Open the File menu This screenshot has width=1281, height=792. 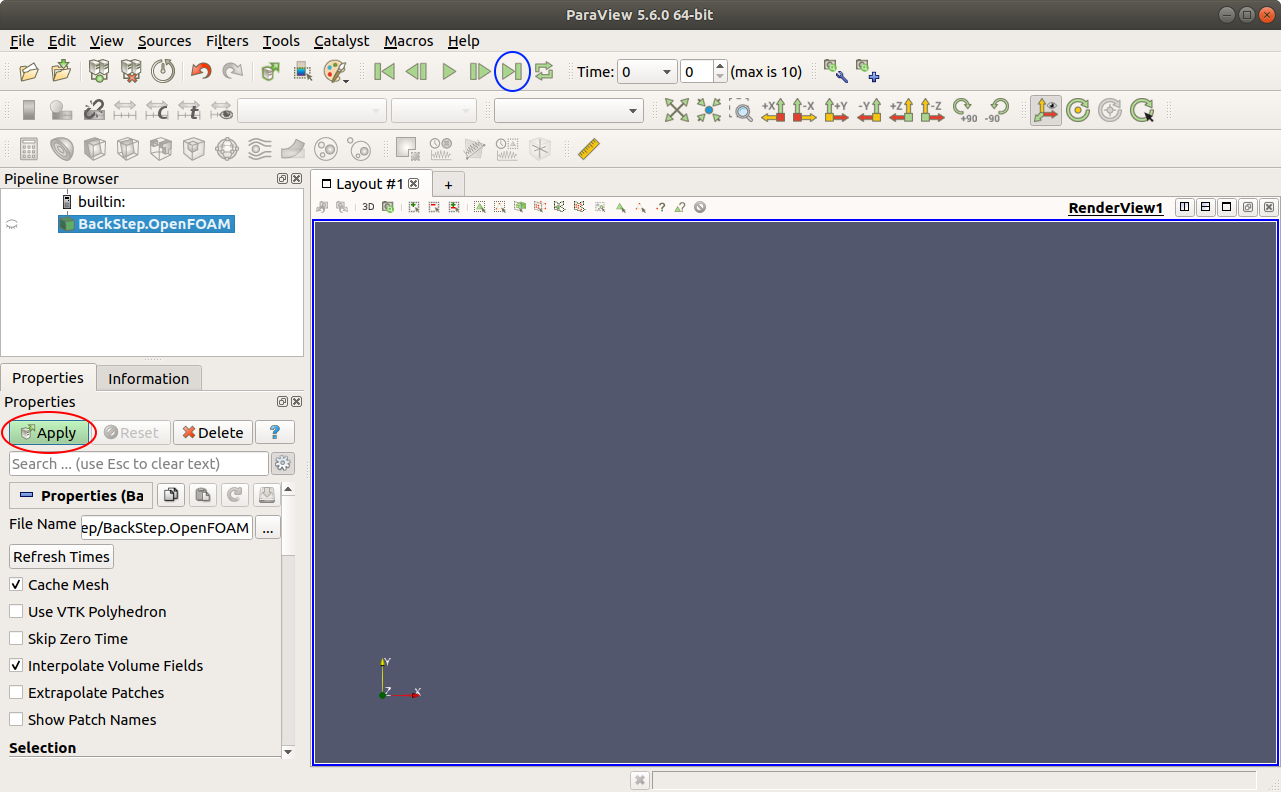point(22,41)
